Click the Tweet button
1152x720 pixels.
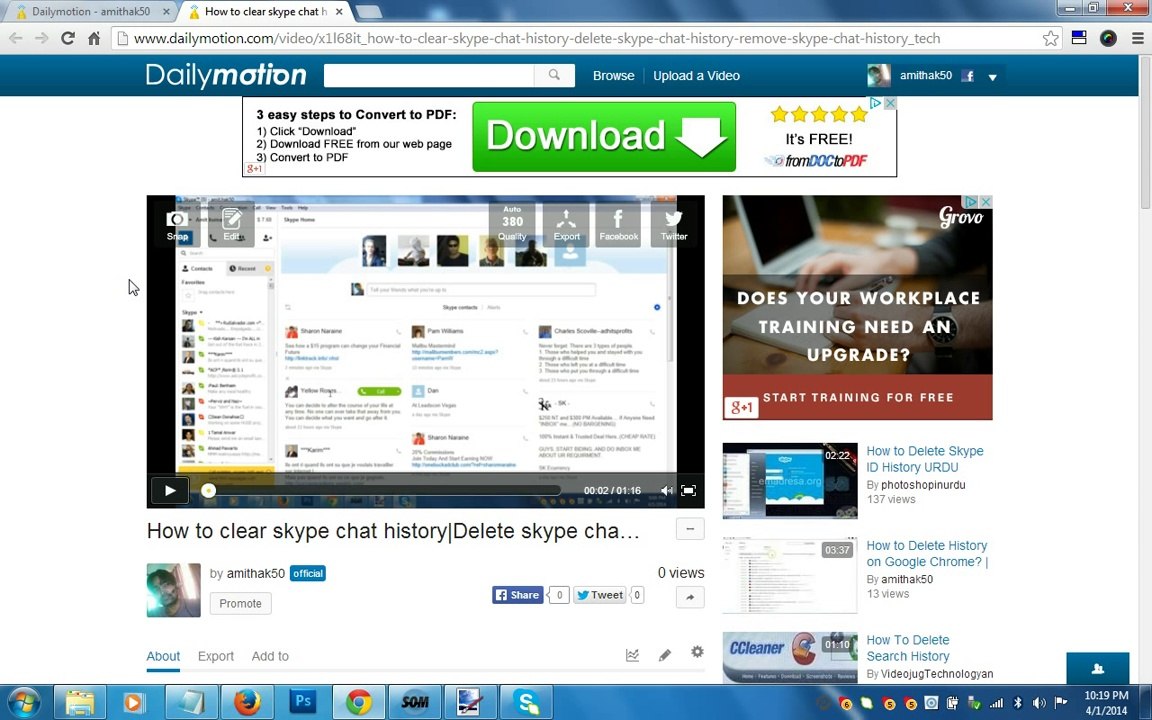coord(600,595)
